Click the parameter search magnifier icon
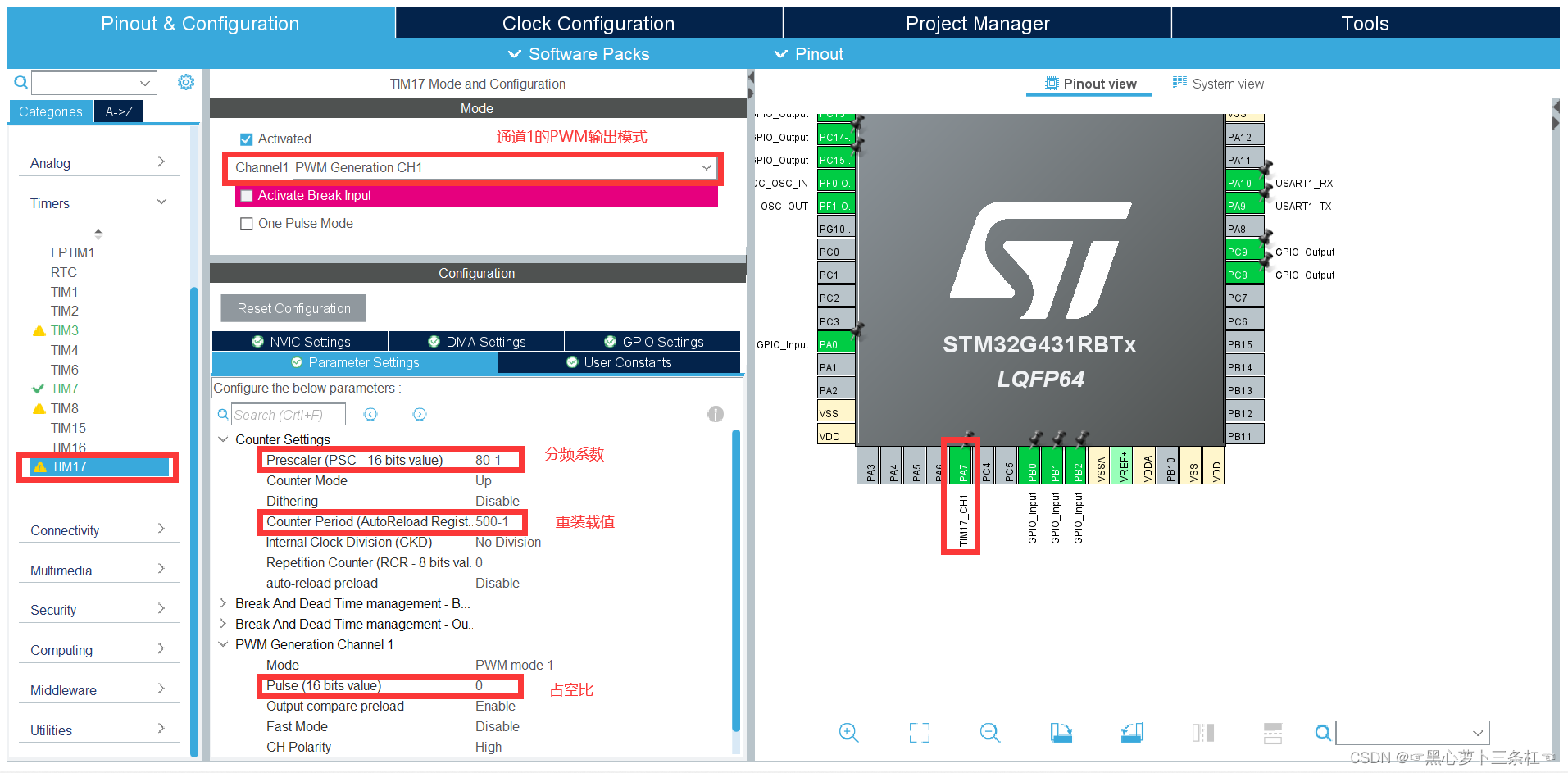Viewport: 1568px width, 773px height. [222, 415]
